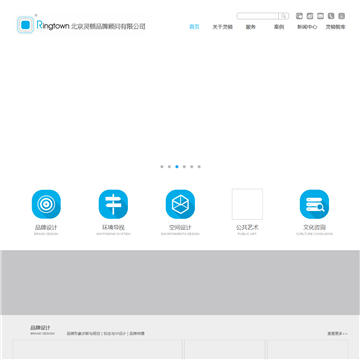Select the active blue carousel dot
Viewport: 360px width, 360px height.
point(177,167)
